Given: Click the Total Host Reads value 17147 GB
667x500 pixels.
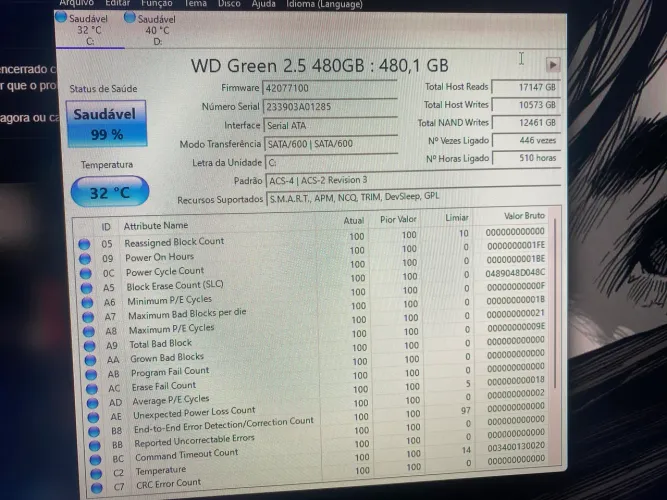Looking at the screenshot, I should 526,87.
